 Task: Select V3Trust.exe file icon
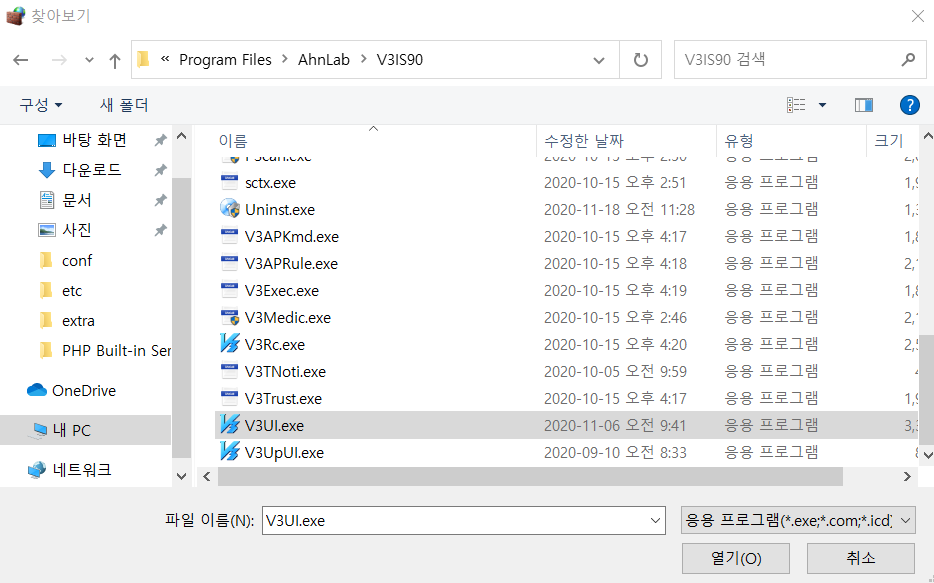pyautogui.click(x=229, y=398)
